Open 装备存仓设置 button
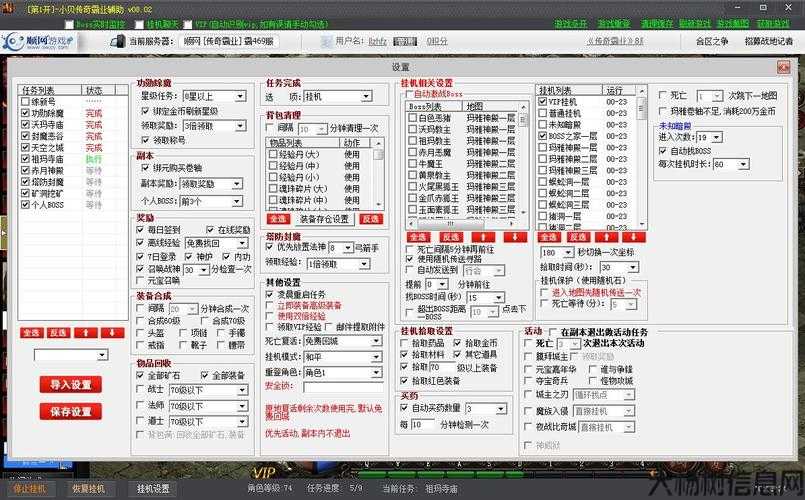805x500 pixels. point(324,219)
